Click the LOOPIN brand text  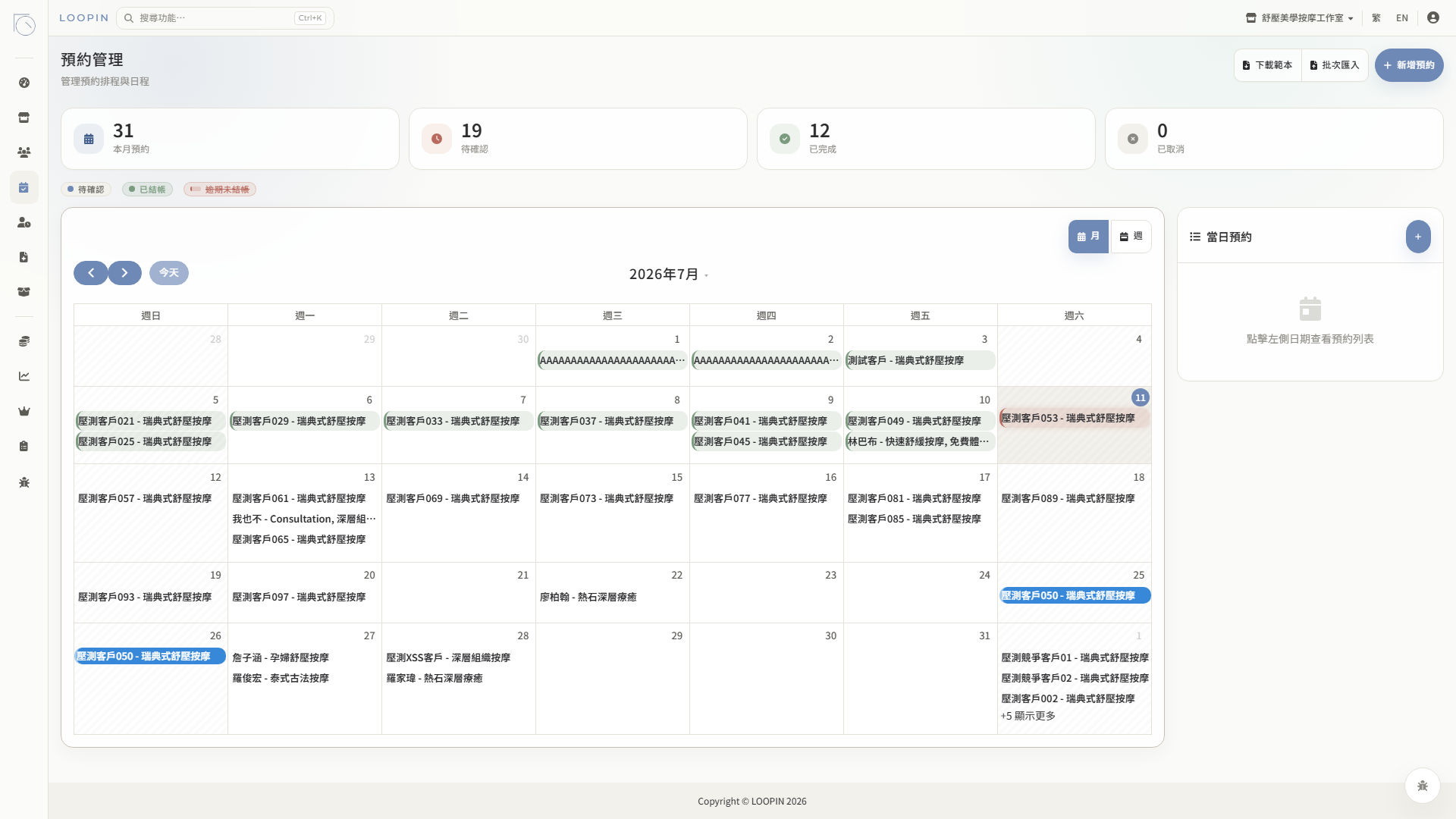tap(84, 18)
